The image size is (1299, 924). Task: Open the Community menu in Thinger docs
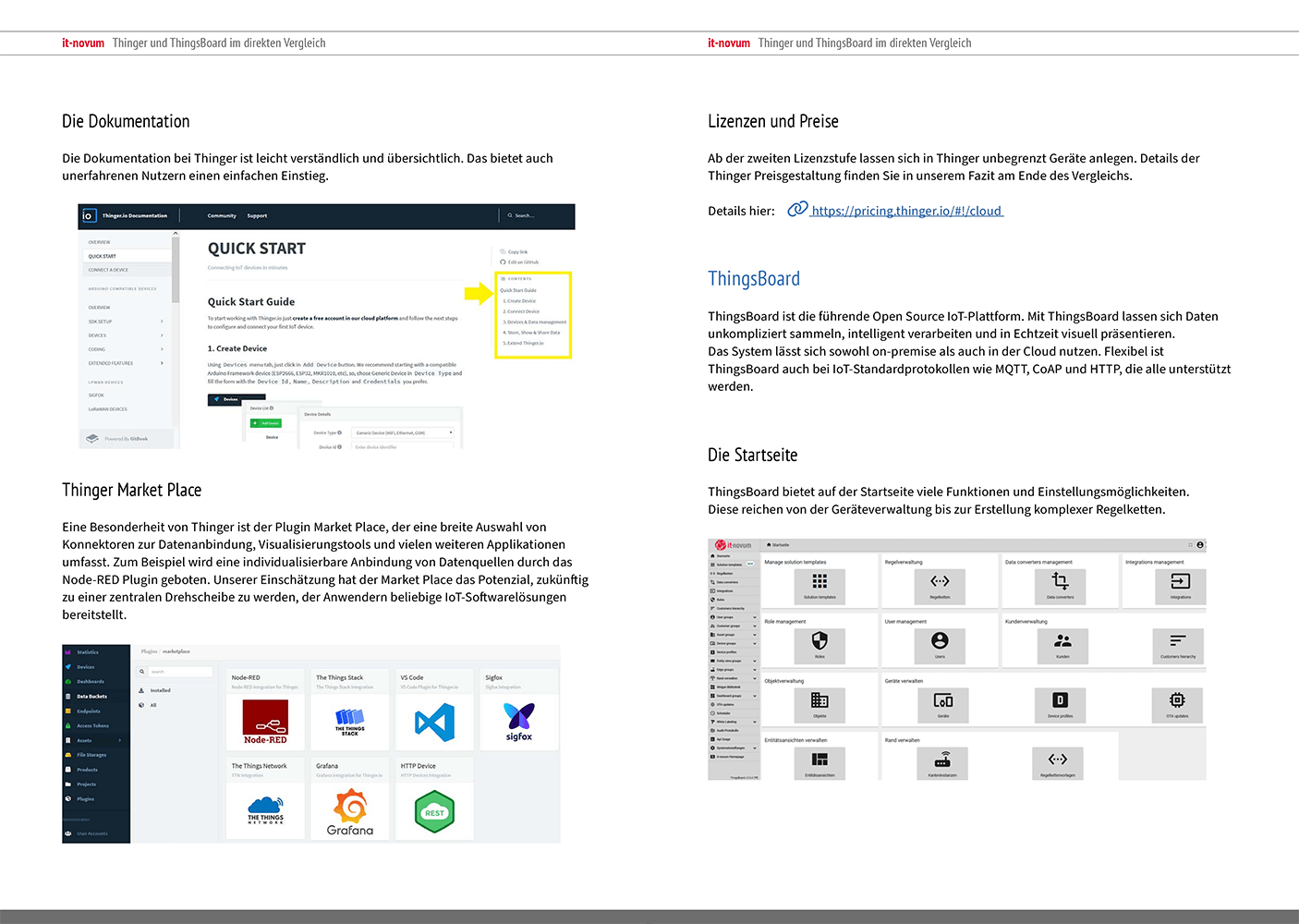pyautogui.click(x=222, y=216)
